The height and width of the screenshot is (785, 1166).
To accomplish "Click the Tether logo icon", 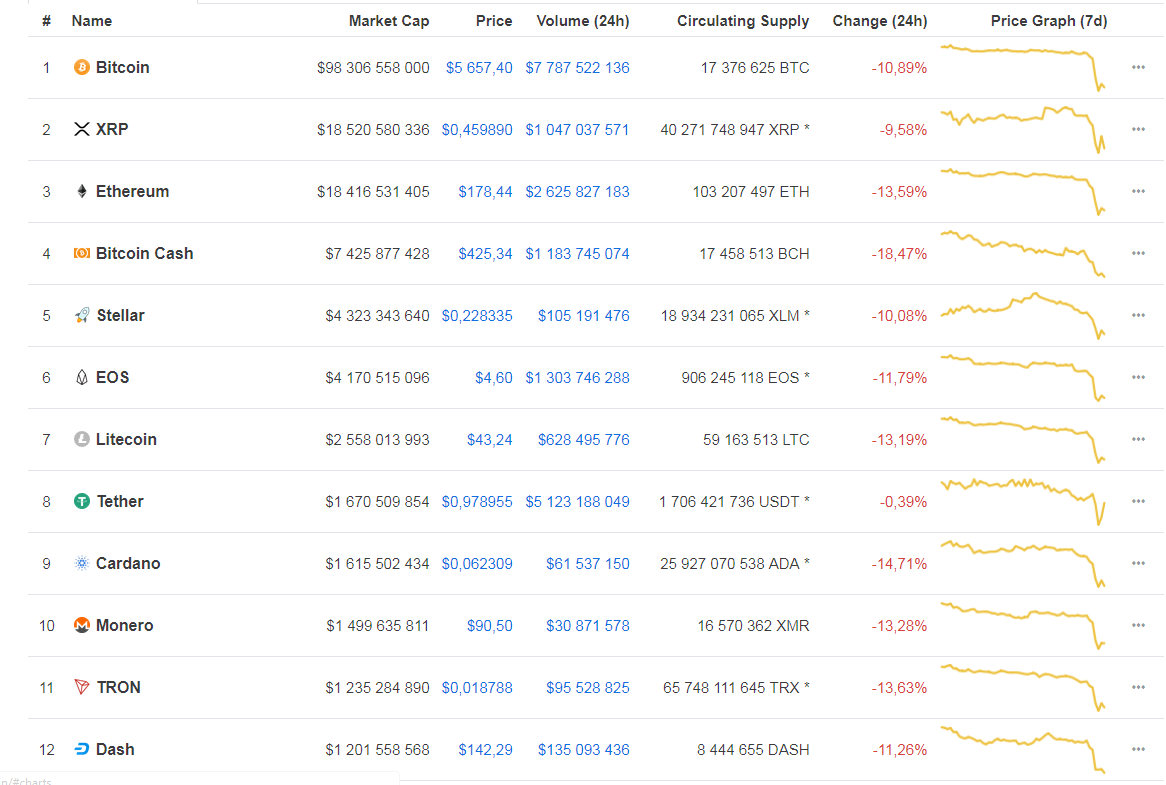I will pyautogui.click(x=82, y=501).
